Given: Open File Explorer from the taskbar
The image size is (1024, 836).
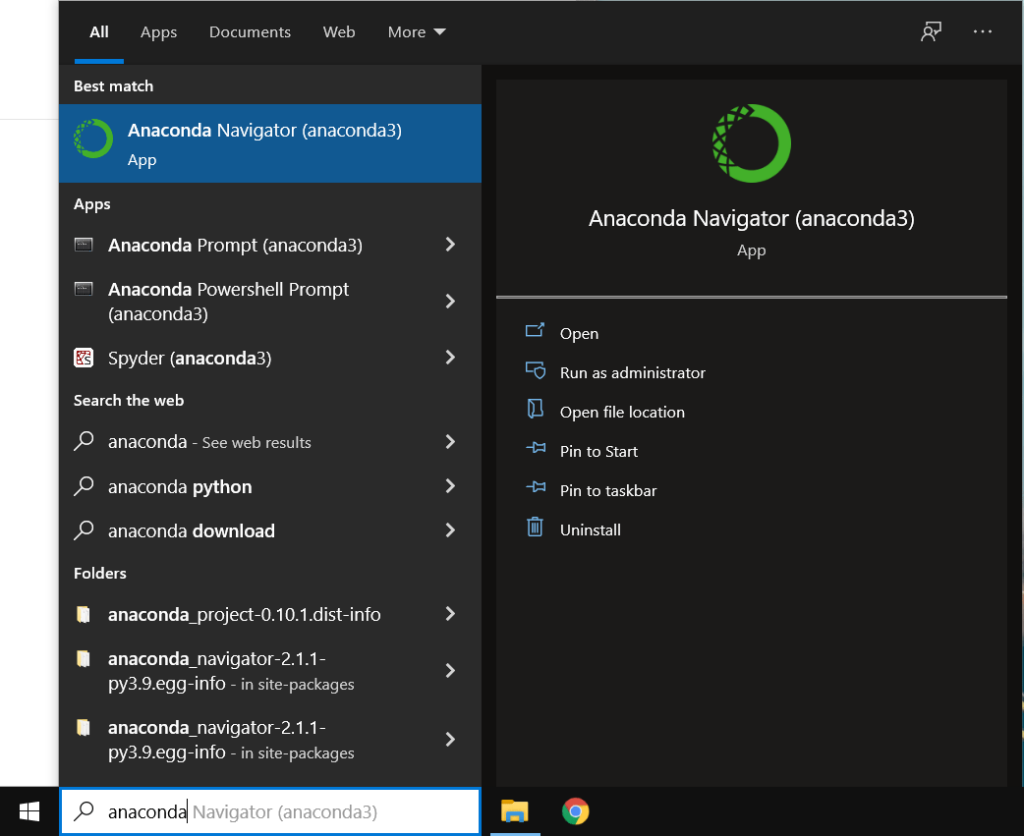Looking at the screenshot, I should coord(515,812).
